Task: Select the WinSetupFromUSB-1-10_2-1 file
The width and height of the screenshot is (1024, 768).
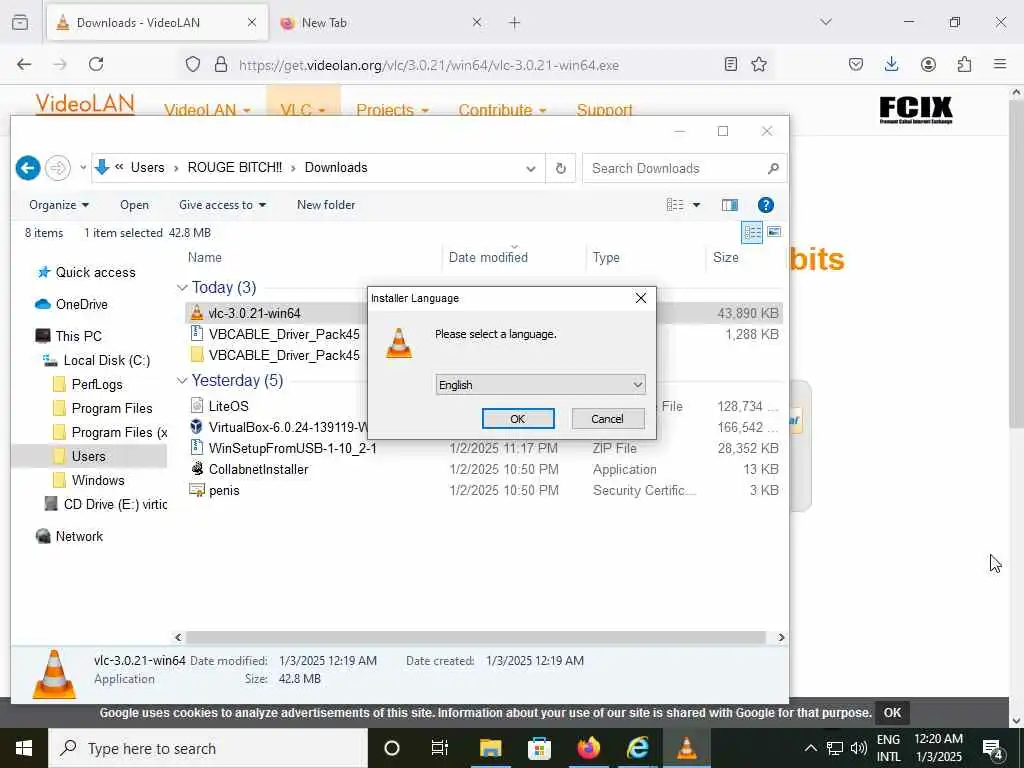Action: click(292, 449)
